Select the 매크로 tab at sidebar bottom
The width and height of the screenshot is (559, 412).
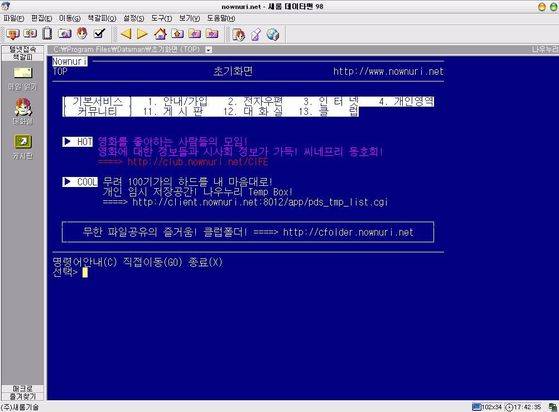tap(23, 389)
